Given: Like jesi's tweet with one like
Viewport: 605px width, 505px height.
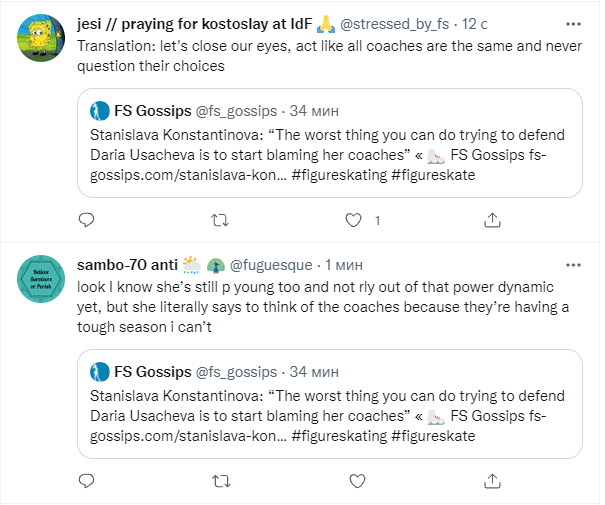Looking at the screenshot, I should (352, 219).
